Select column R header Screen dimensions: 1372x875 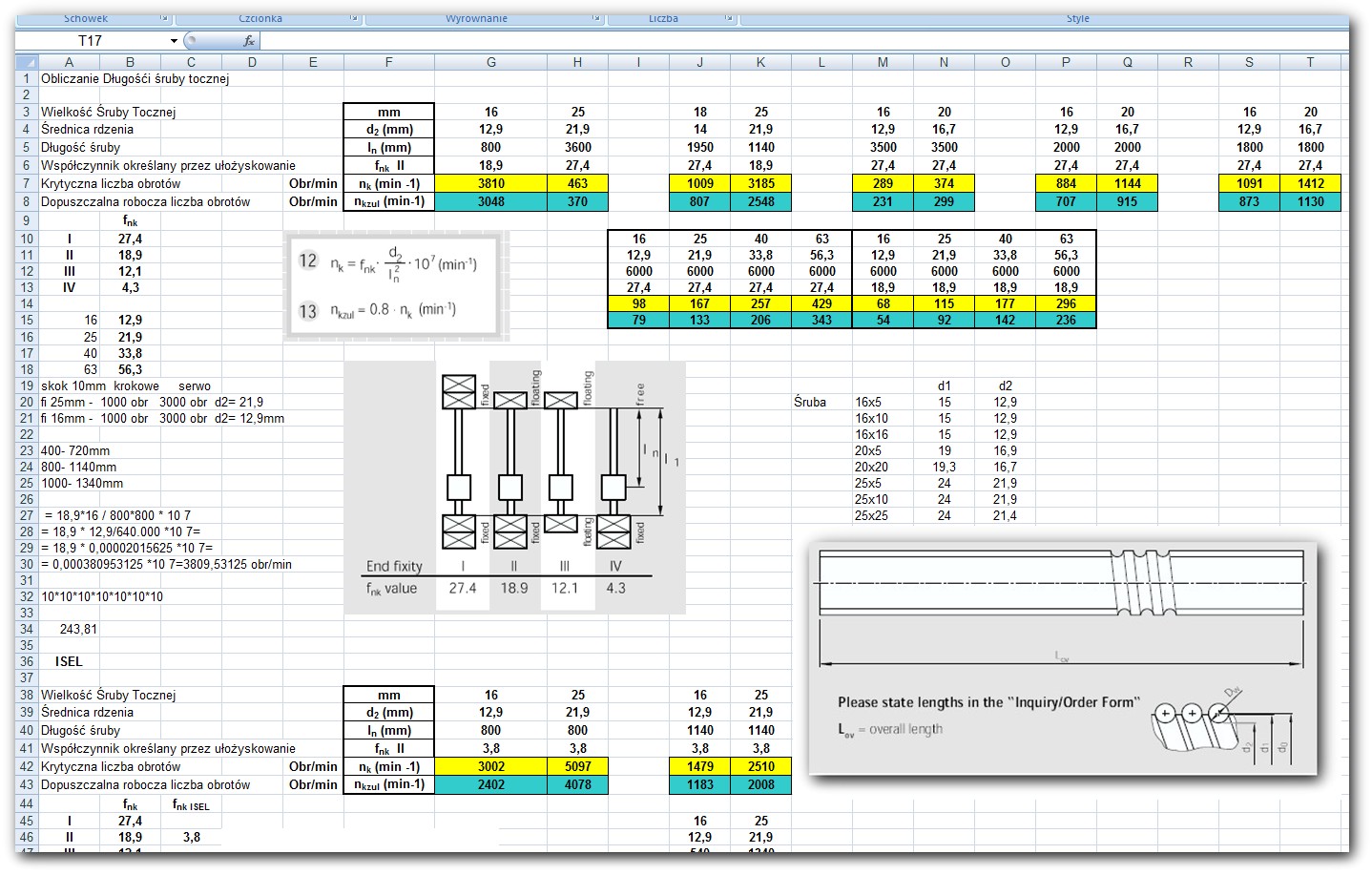(x=1188, y=62)
